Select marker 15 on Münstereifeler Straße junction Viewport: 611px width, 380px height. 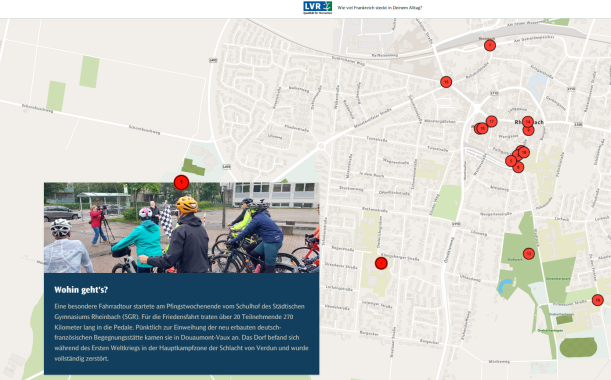pos(446,82)
